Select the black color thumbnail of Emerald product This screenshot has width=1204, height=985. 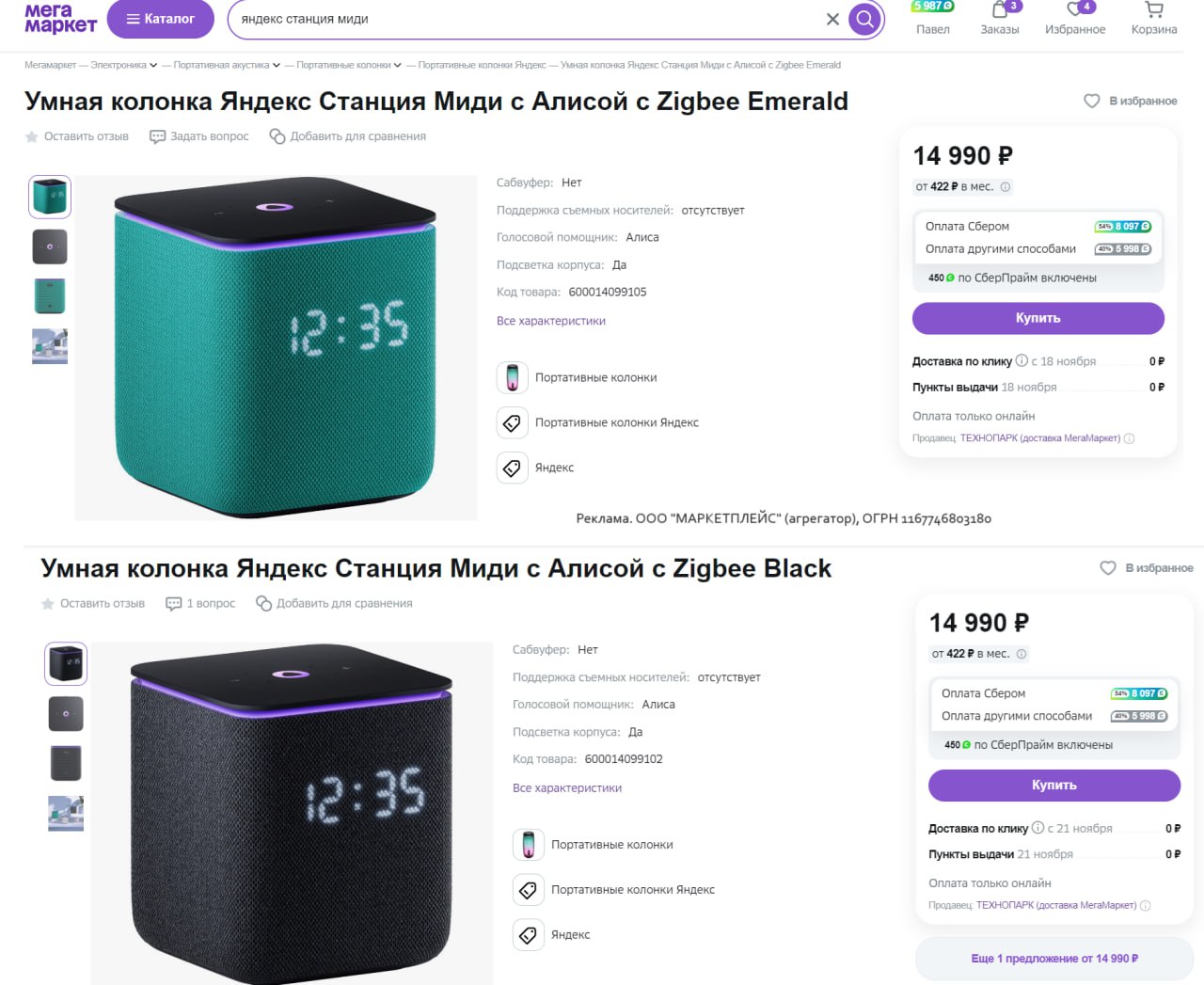pyautogui.click(x=50, y=246)
